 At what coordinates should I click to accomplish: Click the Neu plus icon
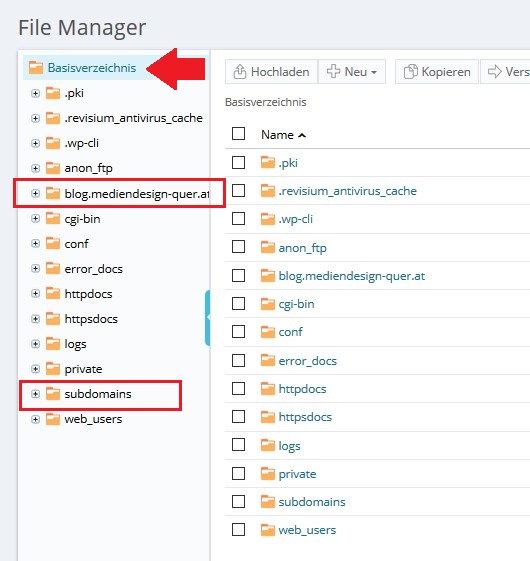pyautogui.click(x=333, y=71)
